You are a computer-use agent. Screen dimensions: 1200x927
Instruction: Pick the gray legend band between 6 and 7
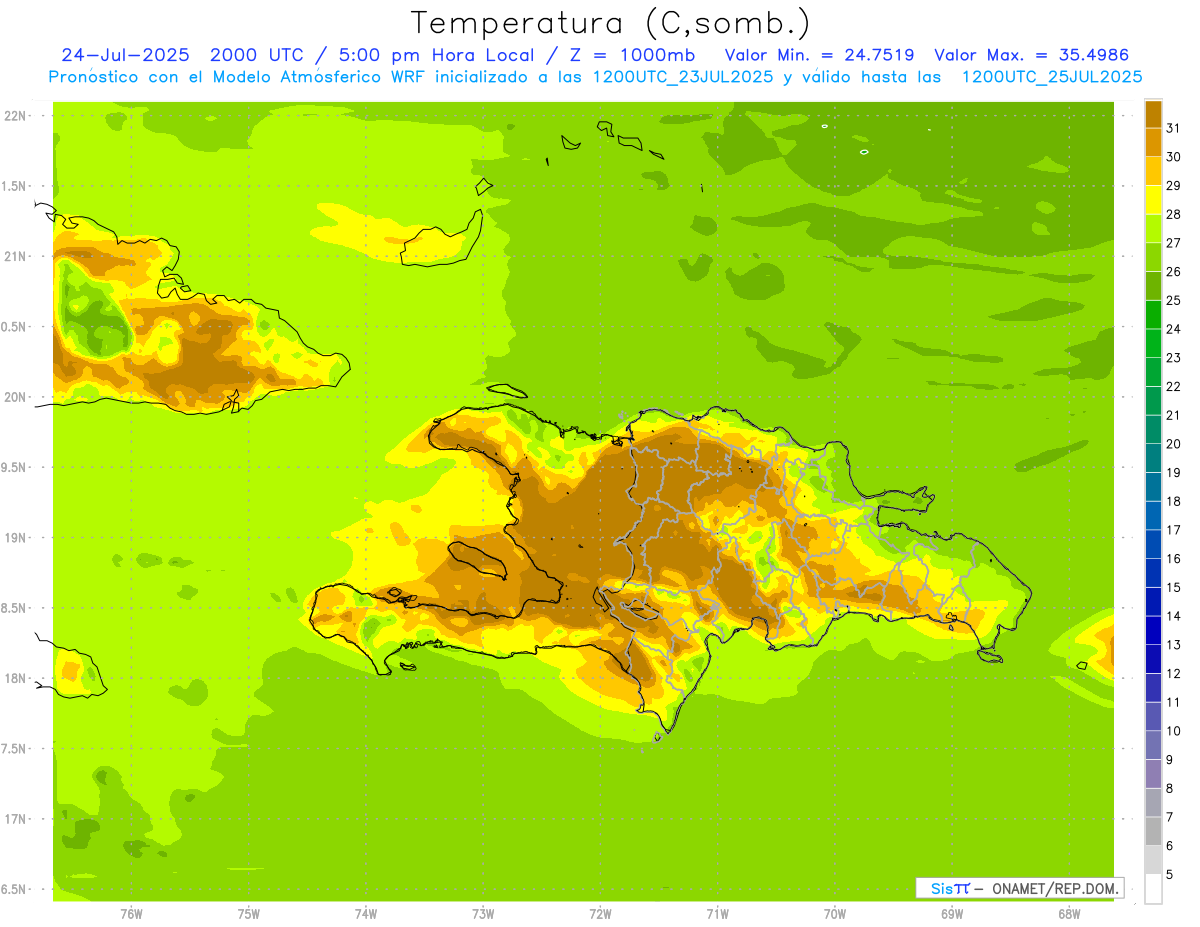pyautogui.click(x=1153, y=831)
